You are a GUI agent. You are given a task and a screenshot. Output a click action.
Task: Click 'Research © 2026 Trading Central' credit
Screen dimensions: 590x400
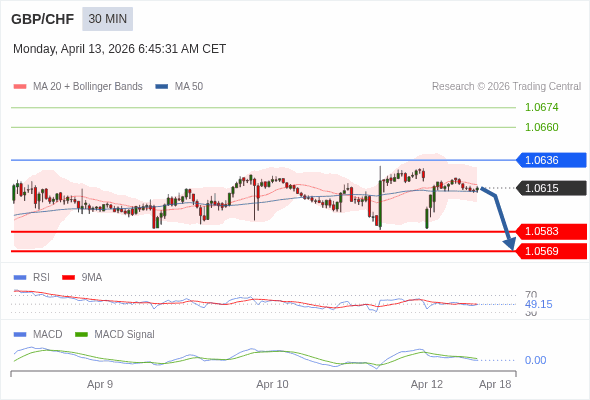click(506, 87)
